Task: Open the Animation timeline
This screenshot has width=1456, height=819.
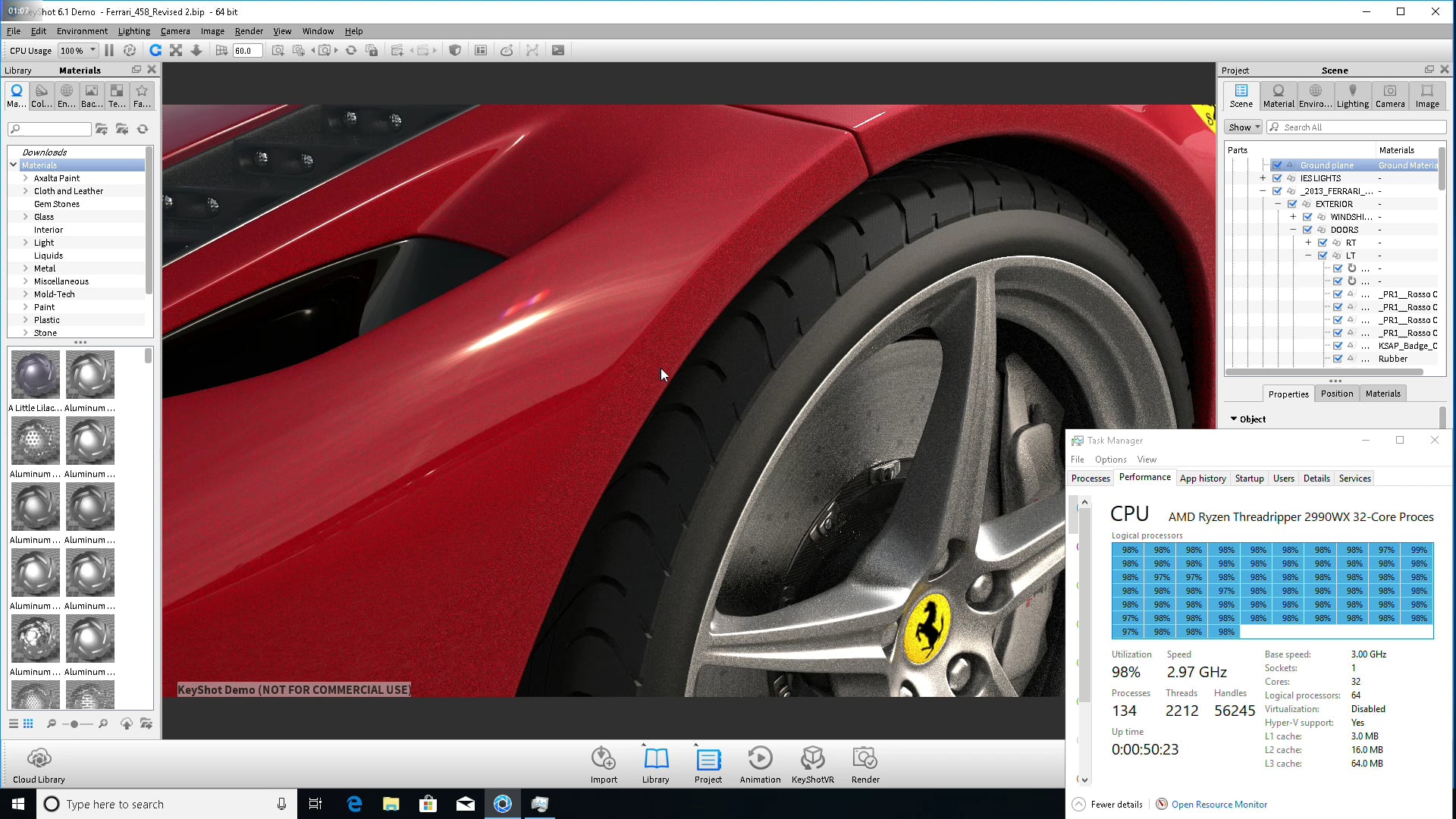Action: click(760, 765)
